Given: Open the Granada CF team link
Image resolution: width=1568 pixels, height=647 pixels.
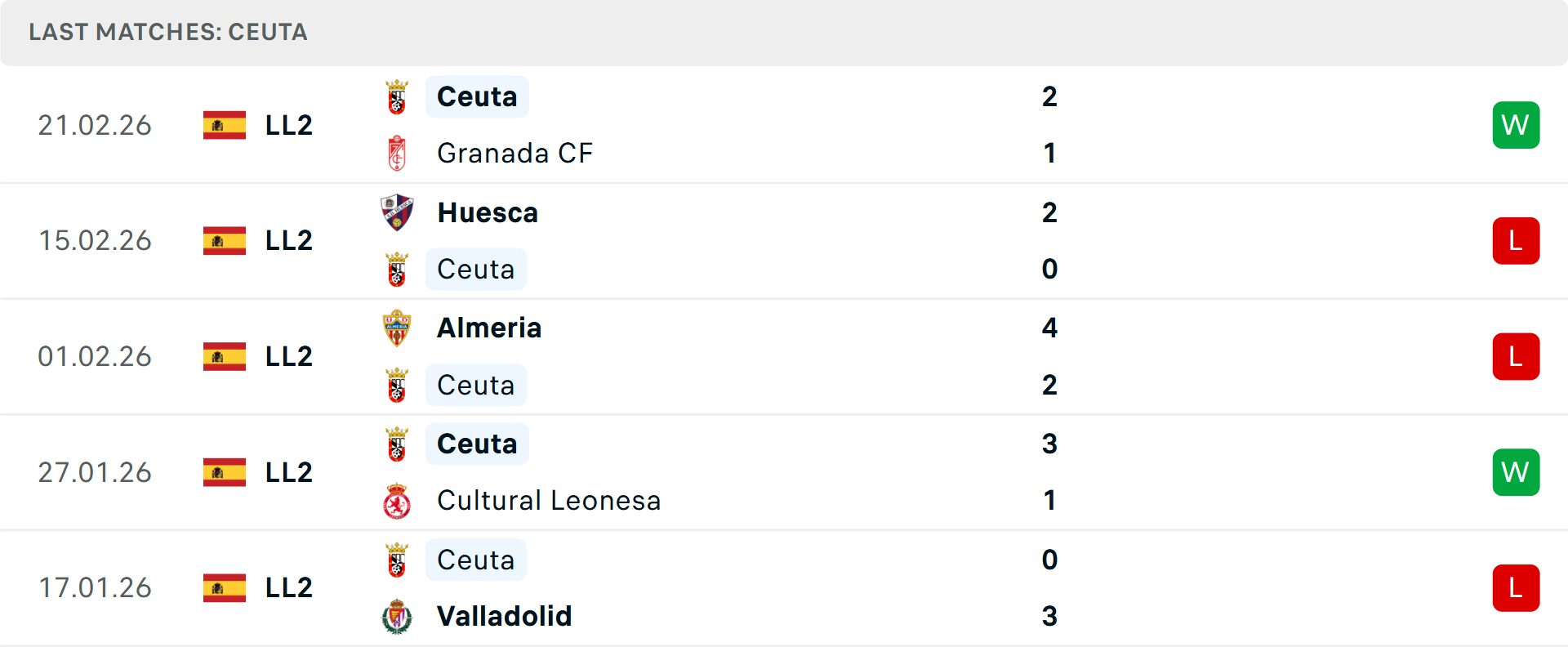Looking at the screenshot, I should click(x=514, y=154).
